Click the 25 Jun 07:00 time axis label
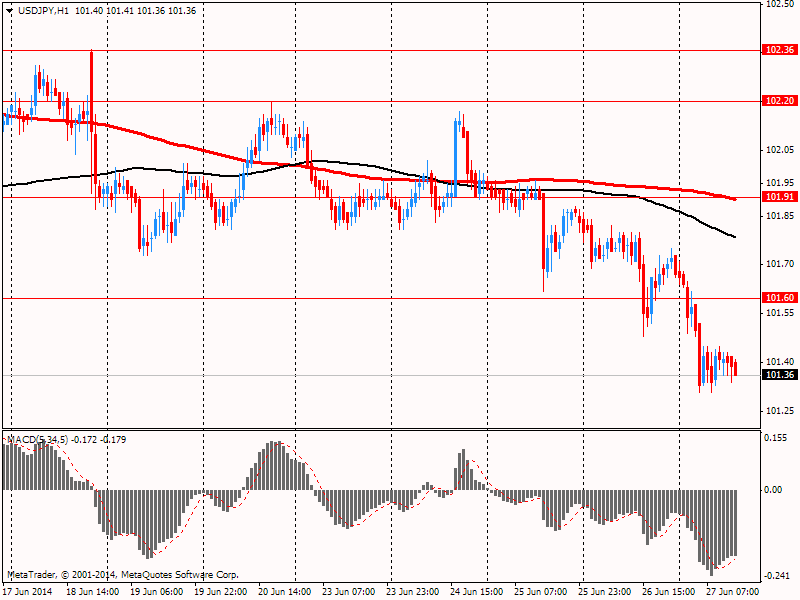The width and height of the screenshot is (800, 600). coord(540,592)
